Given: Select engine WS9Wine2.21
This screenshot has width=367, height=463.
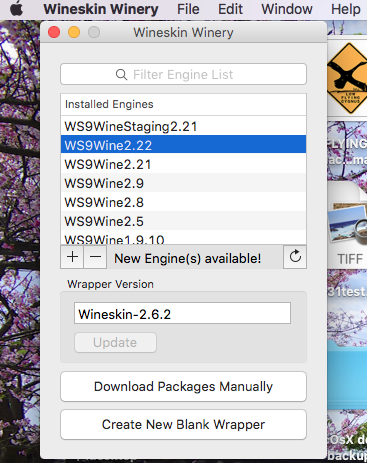Looking at the screenshot, I should click(x=183, y=164).
